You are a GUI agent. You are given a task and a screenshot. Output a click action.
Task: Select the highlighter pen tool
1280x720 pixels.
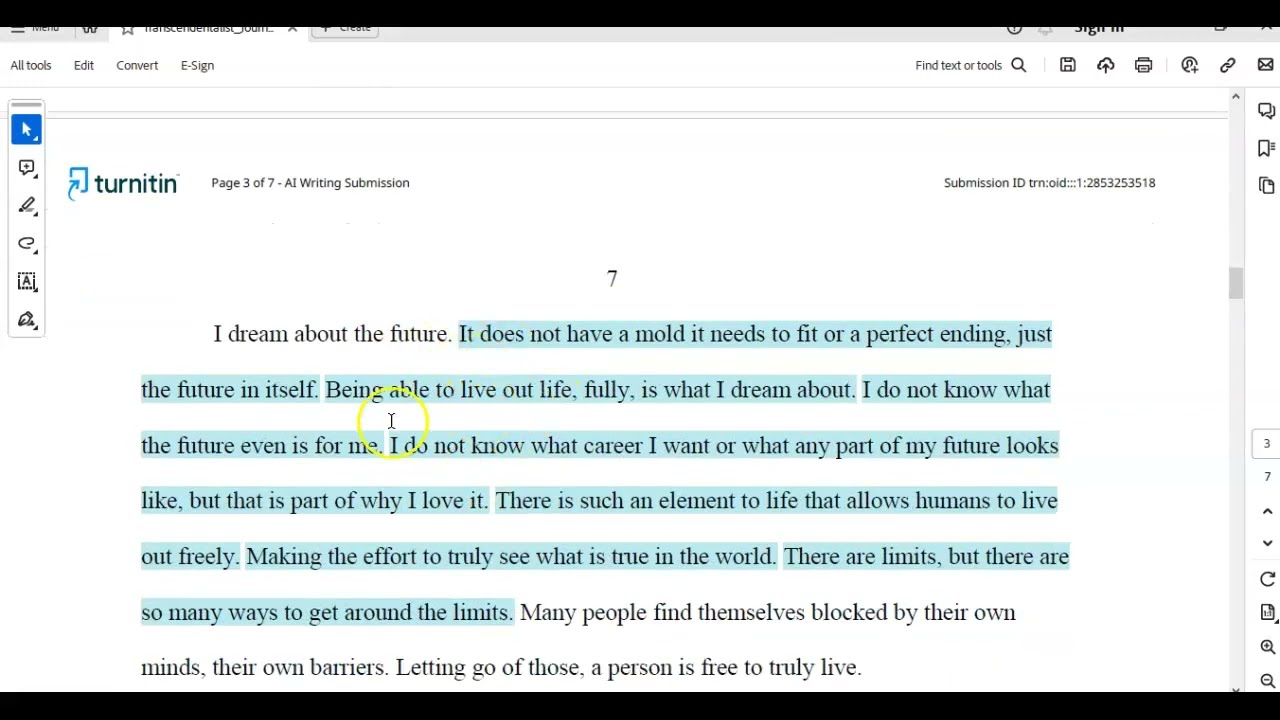(x=27, y=206)
